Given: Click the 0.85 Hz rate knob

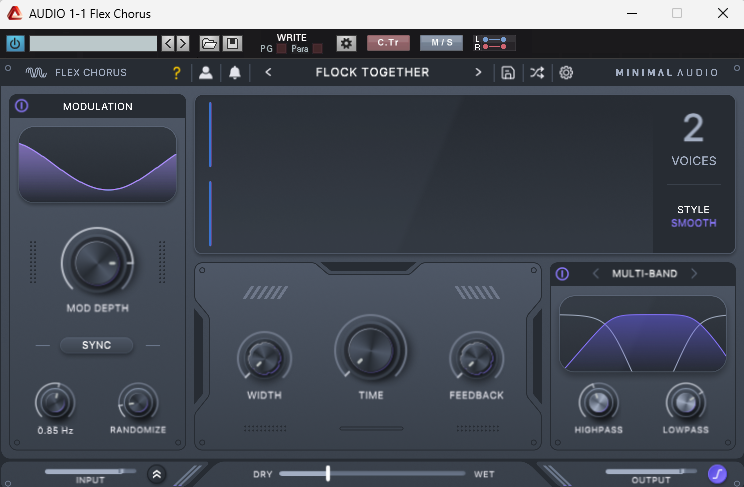Looking at the screenshot, I should click(55, 403).
